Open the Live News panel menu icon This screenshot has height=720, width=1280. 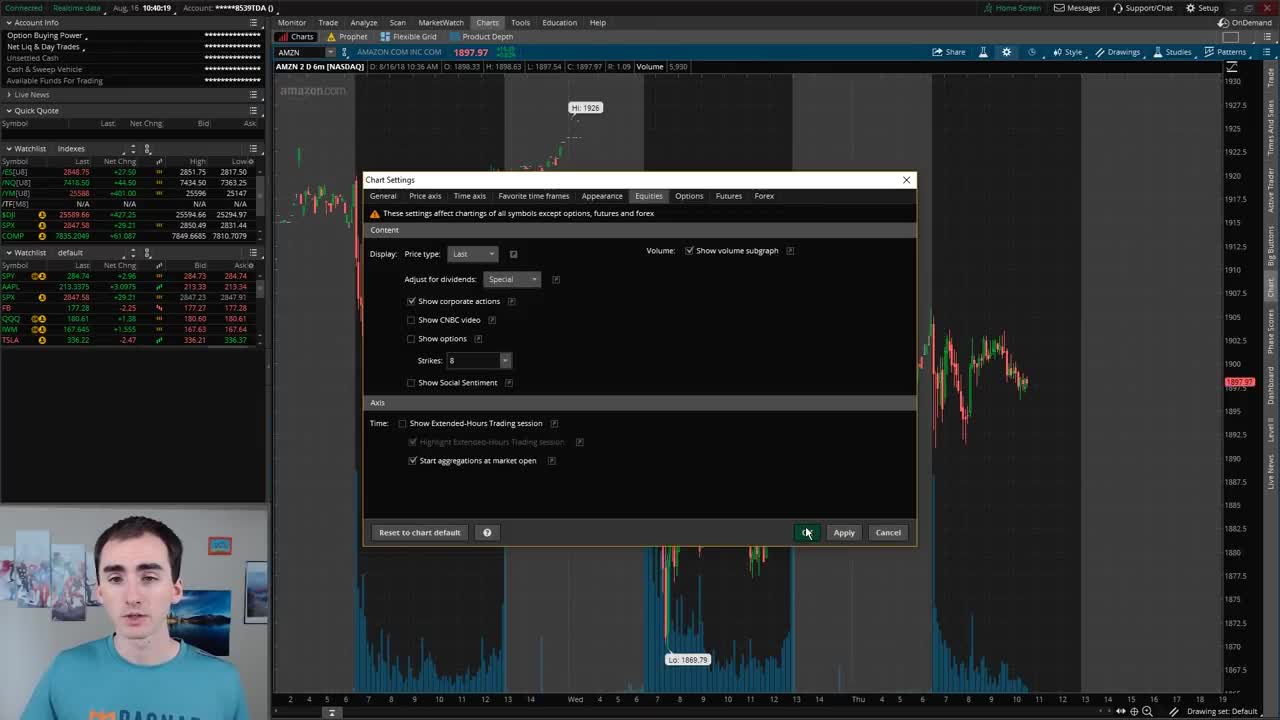click(x=254, y=94)
